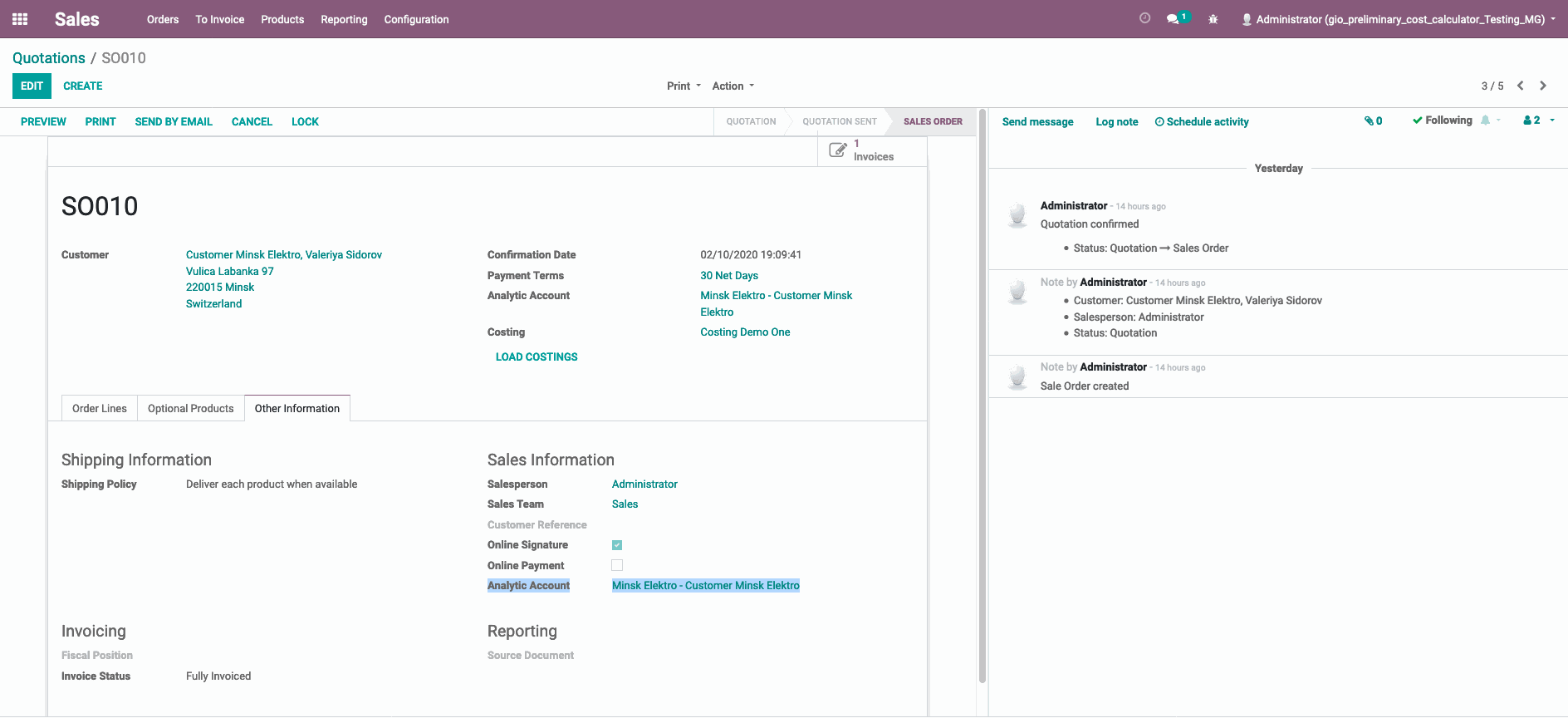
Task: Click the Sales Order status stage
Action: [x=933, y=121]
